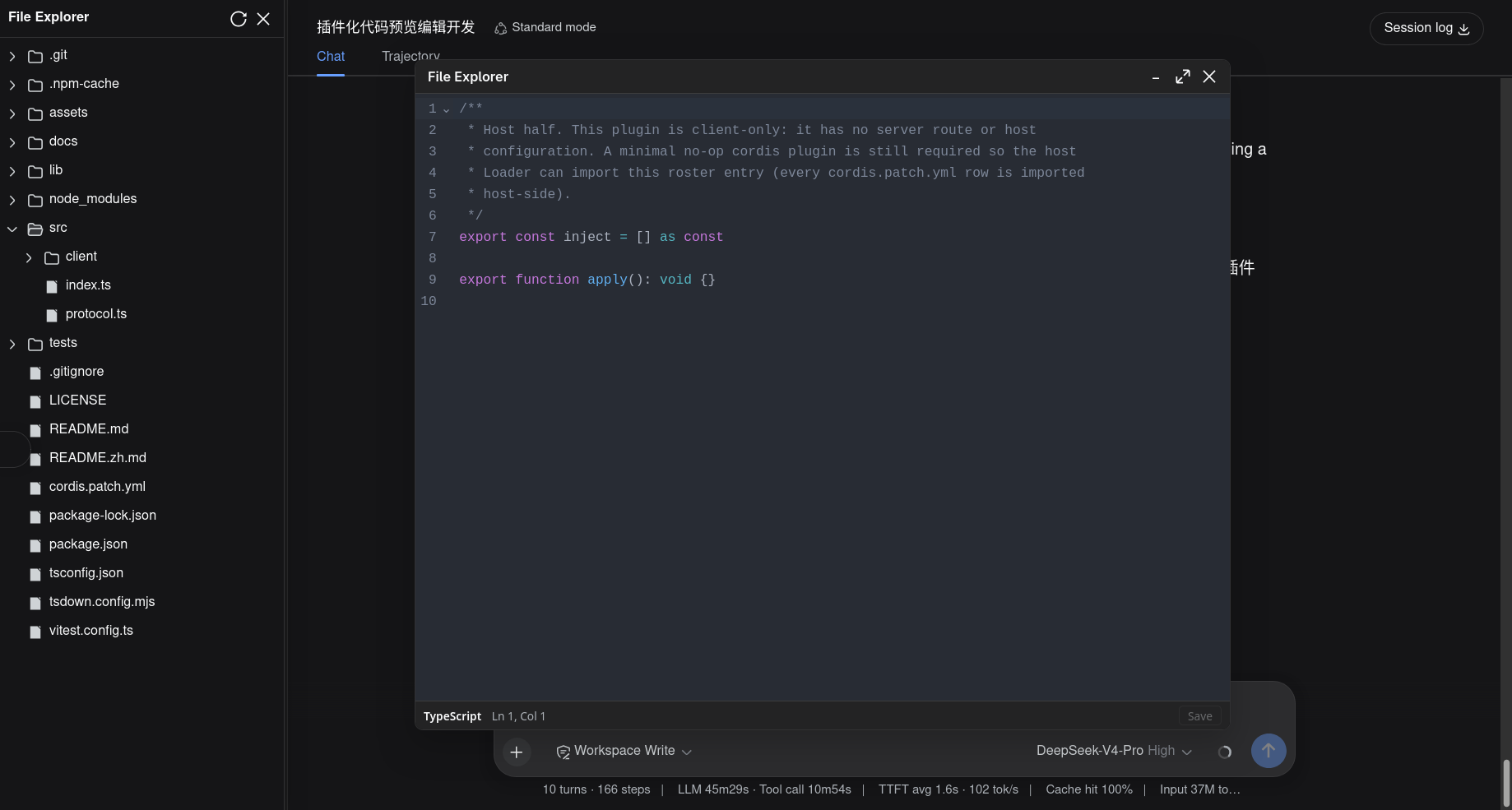Click the 'Cache hit 100%' stat

point(1089,789)
